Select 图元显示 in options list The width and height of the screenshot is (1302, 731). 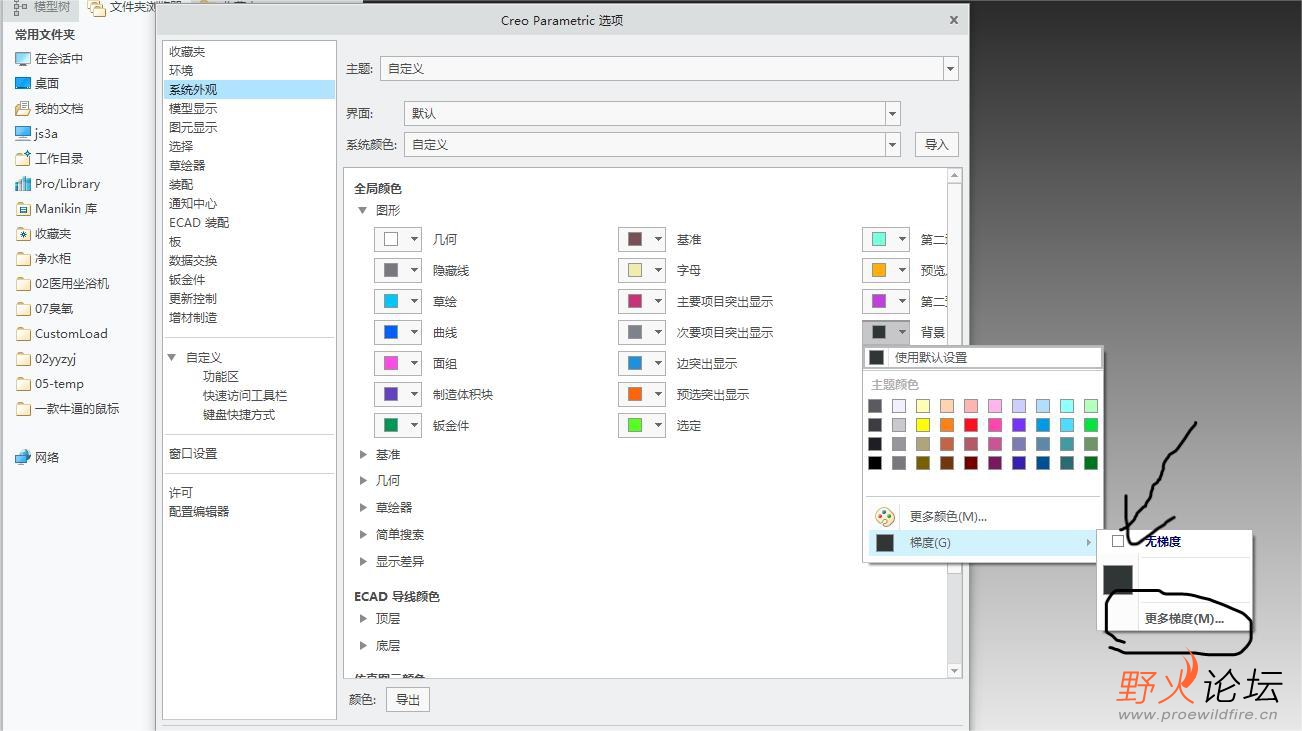[193, 128]
